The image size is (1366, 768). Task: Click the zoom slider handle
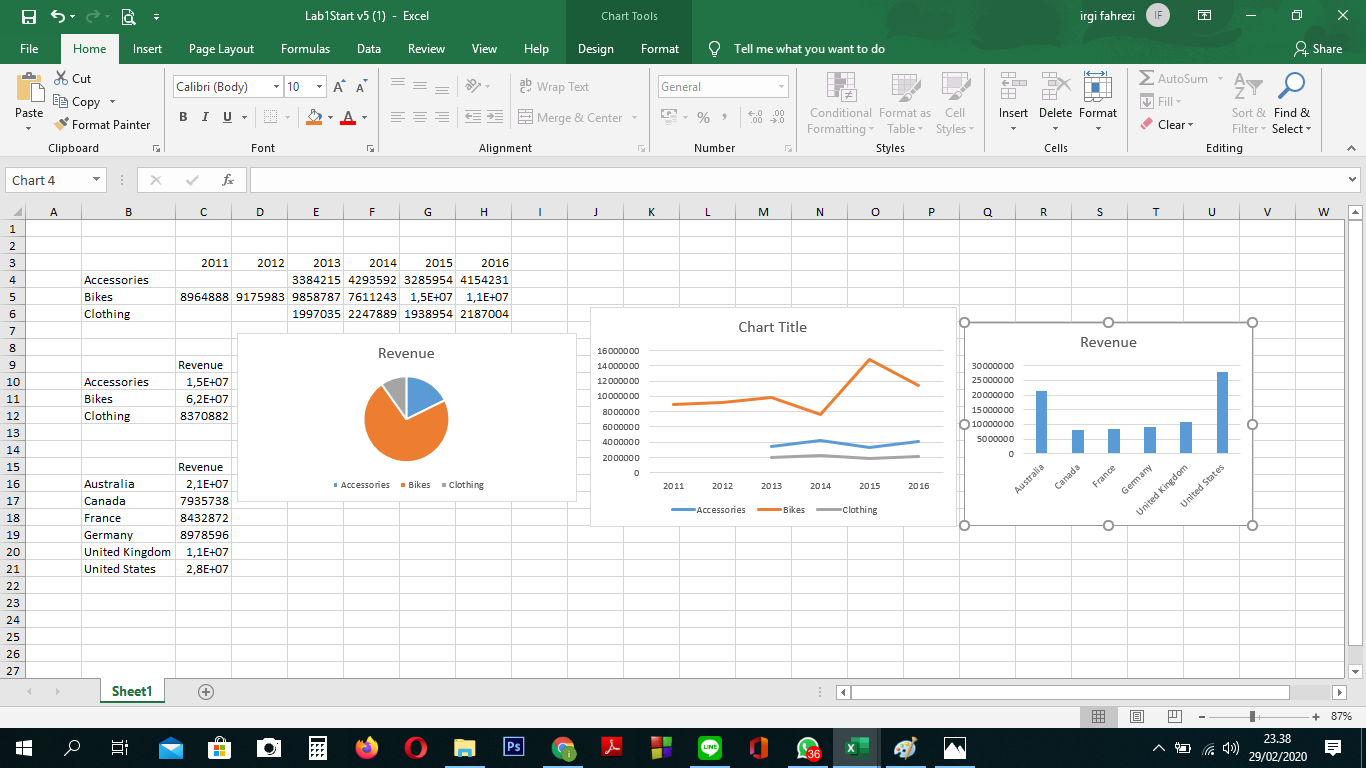(x=1252, y=716)
